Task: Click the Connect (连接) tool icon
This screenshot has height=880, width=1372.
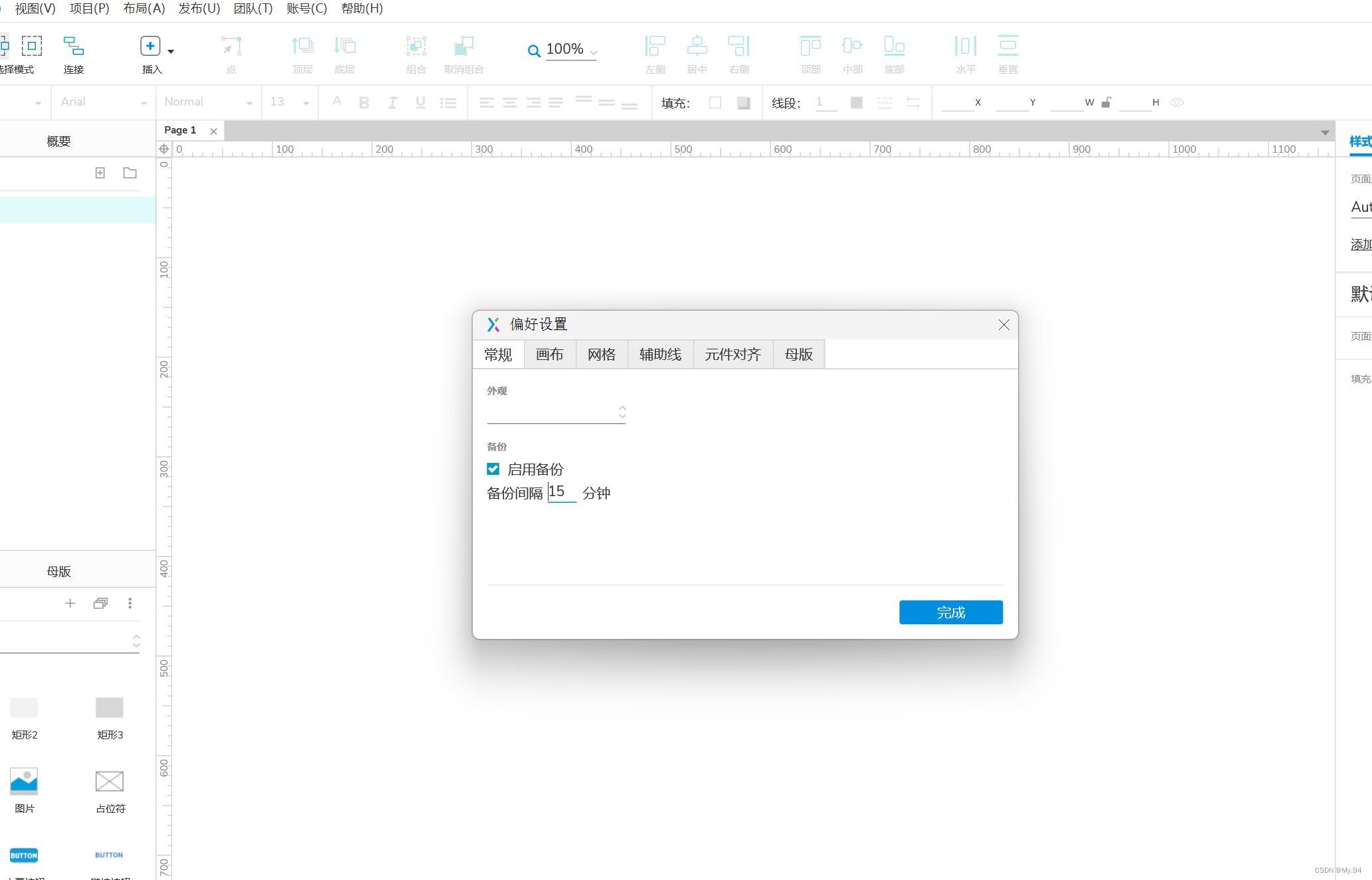Action: (x=73, y=46)
